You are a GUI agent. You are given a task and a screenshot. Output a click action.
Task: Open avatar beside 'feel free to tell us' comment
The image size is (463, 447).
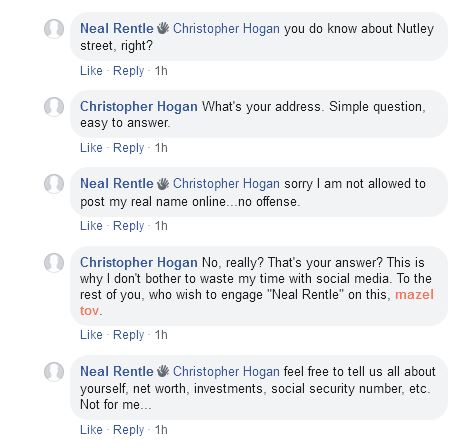[x=54, y=372]
